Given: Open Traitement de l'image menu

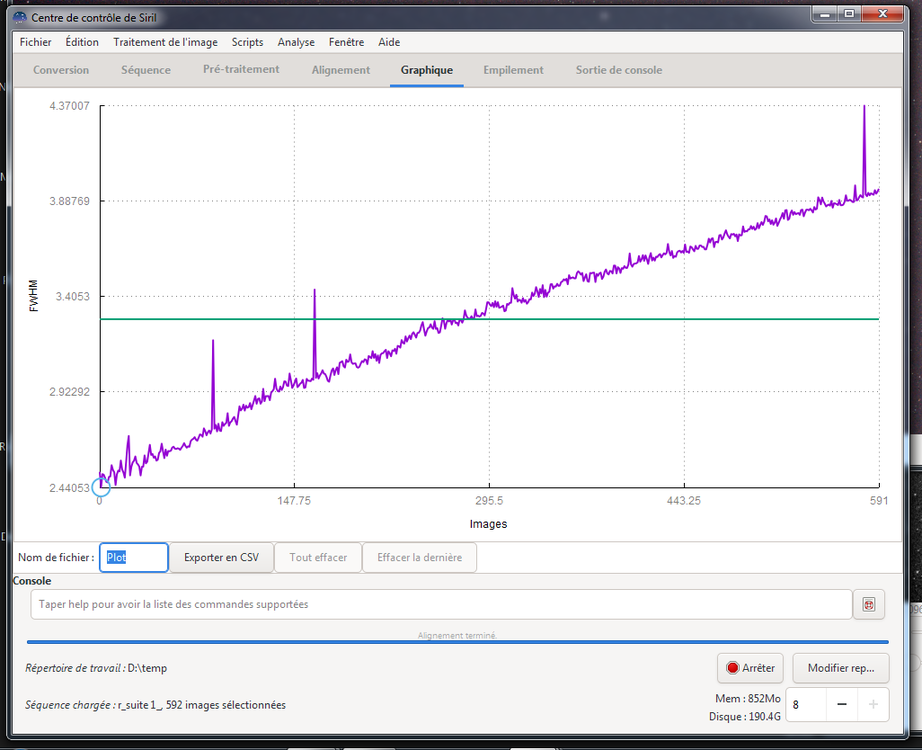Looking at the screenshot, I should tap(165, 42).
